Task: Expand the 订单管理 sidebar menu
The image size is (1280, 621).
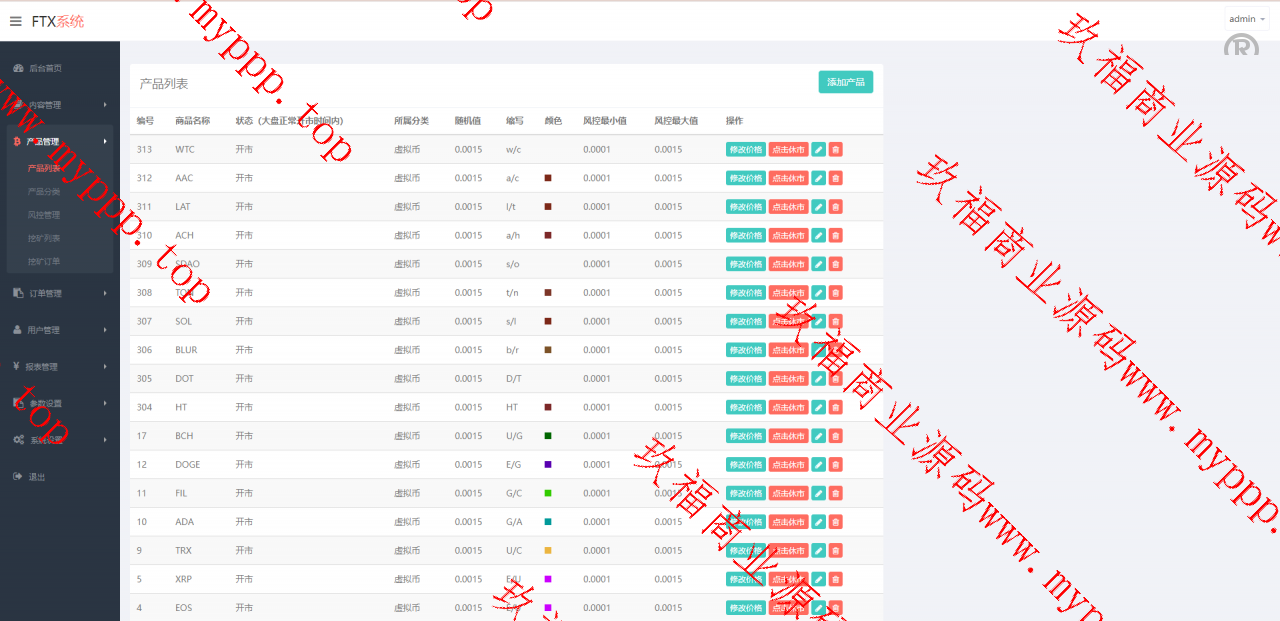Action: tap(60, 293)
